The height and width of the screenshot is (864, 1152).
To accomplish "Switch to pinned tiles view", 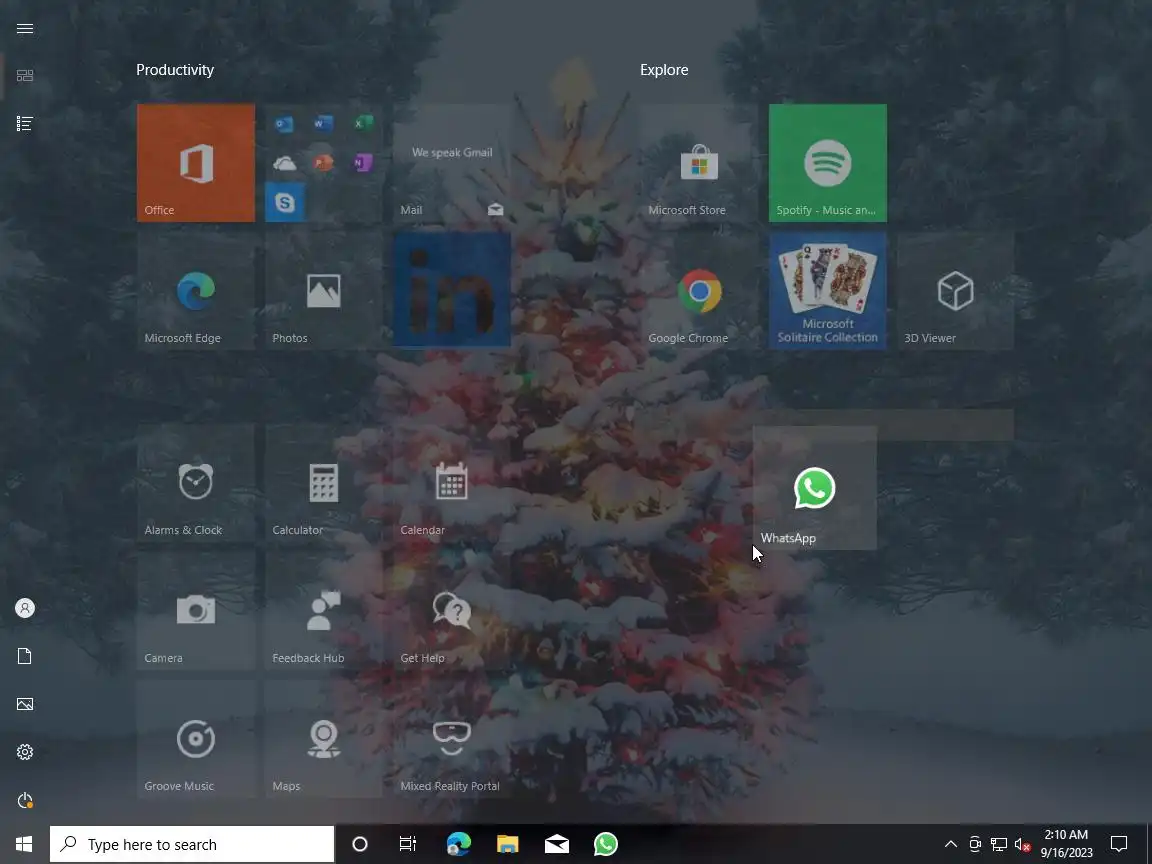I will (x=25, y=76).
